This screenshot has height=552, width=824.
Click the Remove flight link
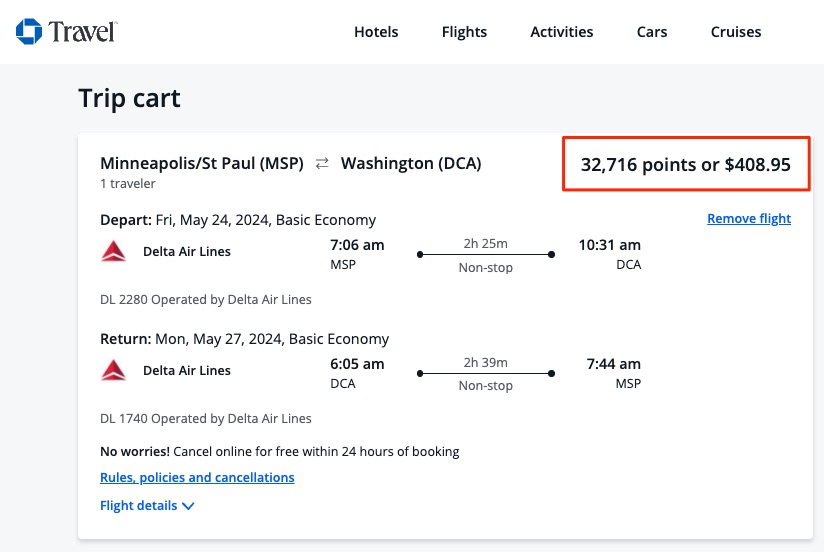(x=749, y=218)
